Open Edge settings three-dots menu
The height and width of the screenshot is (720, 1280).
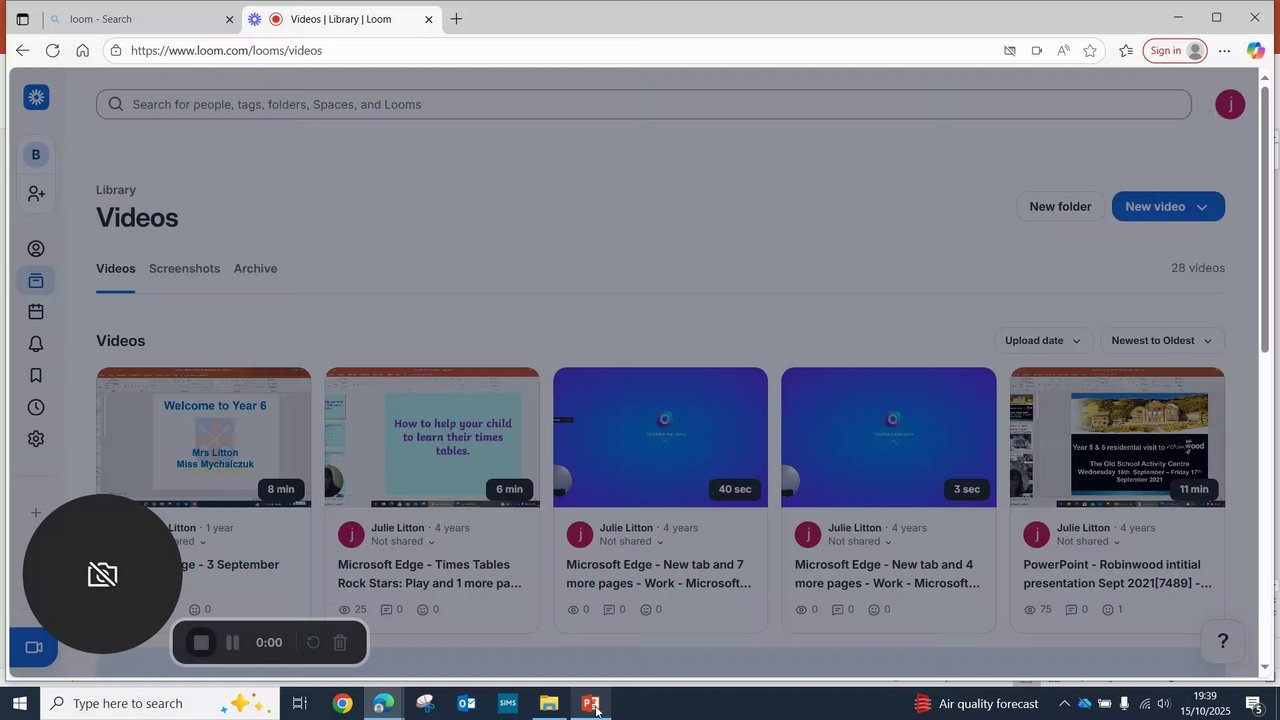coord(1225,51)
